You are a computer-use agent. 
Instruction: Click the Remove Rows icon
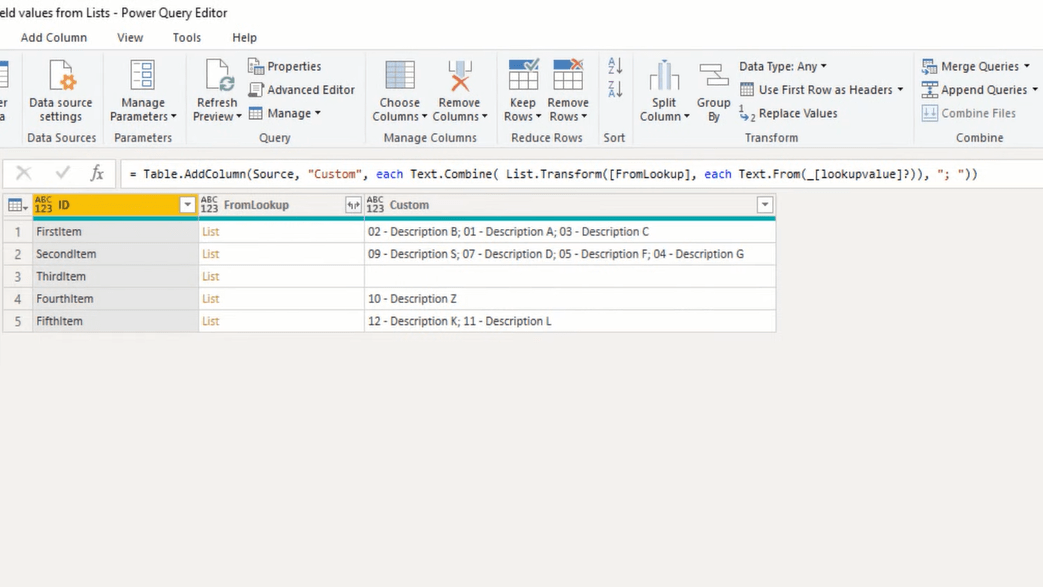(x=567, y=75)
